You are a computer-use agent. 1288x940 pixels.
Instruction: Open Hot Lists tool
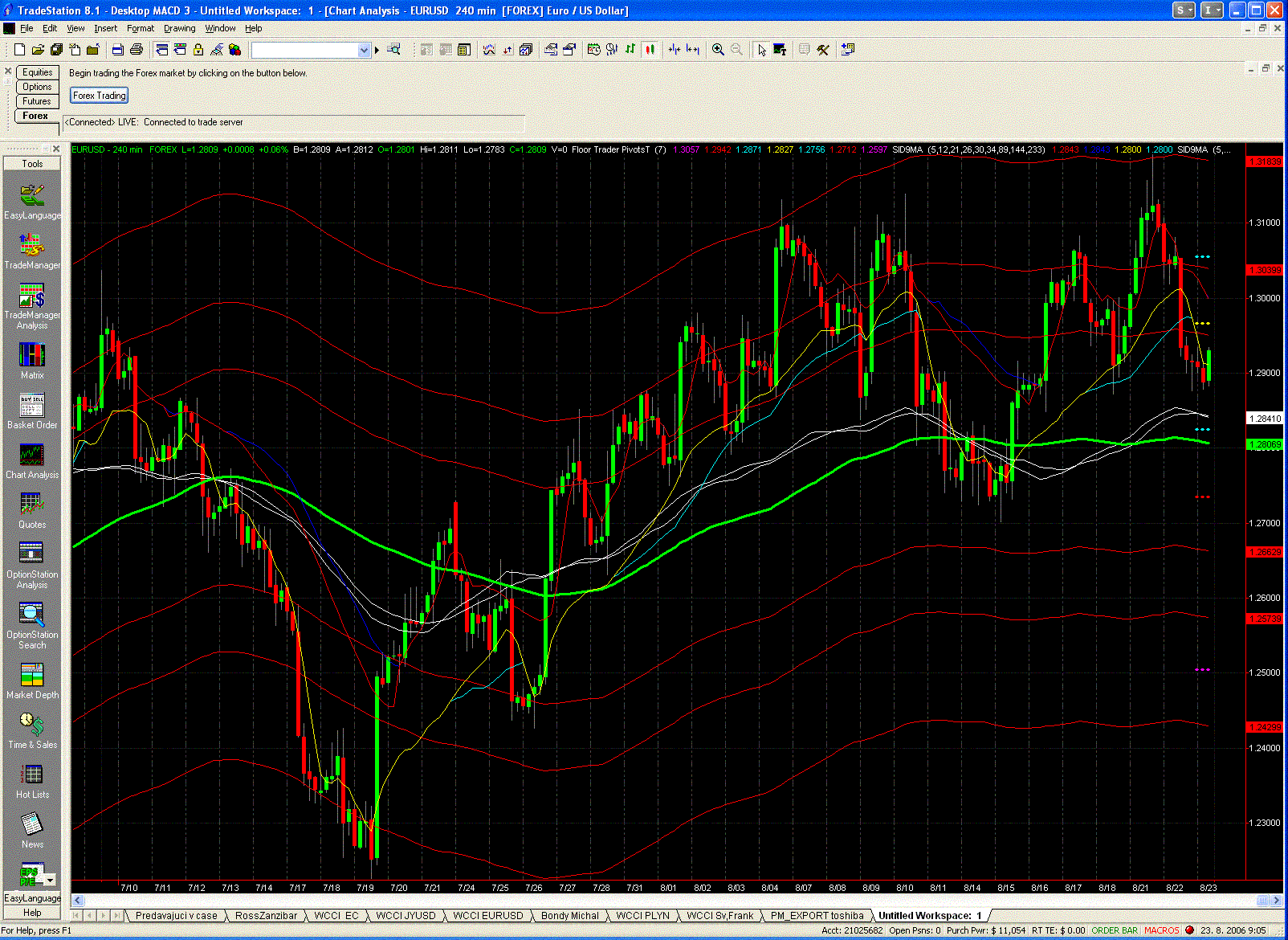coord(32,780)
